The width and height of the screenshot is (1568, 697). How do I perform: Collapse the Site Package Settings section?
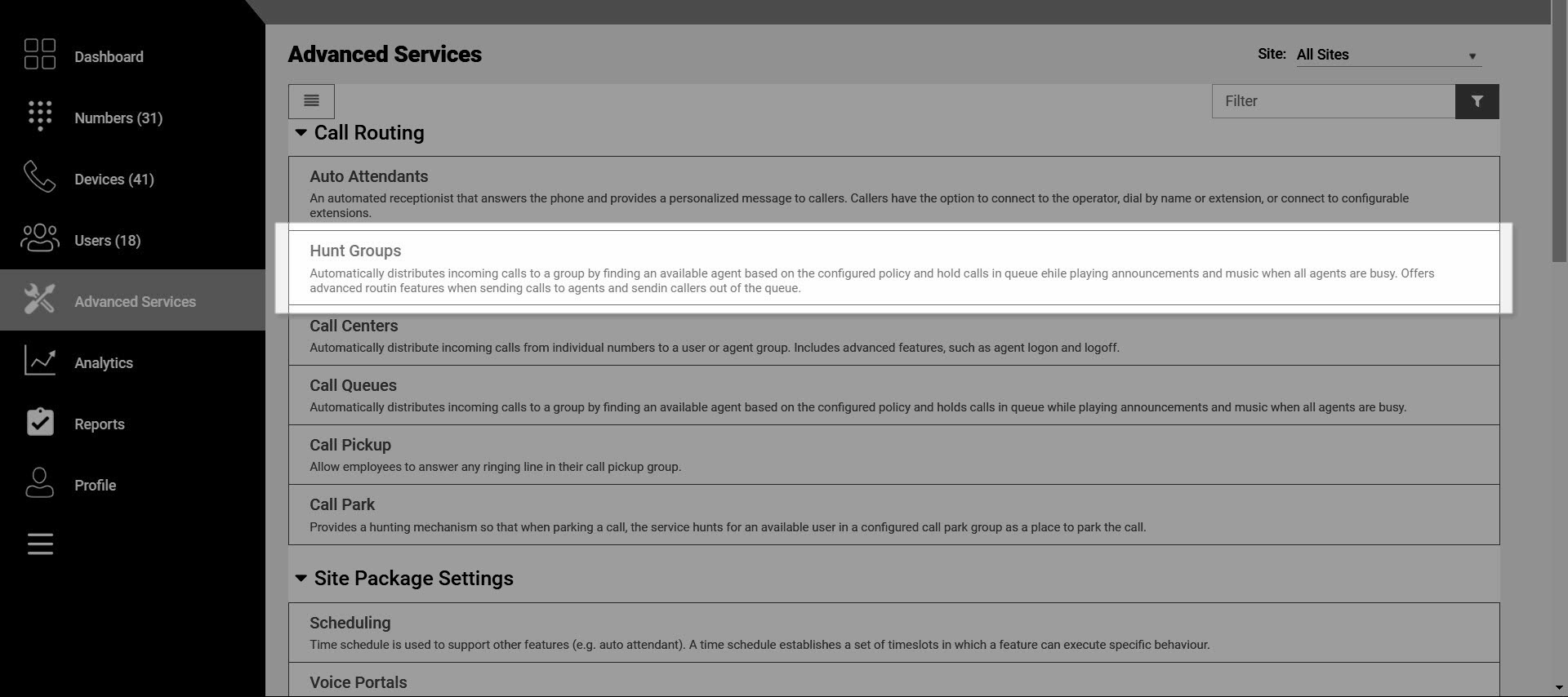click(301, 578)
